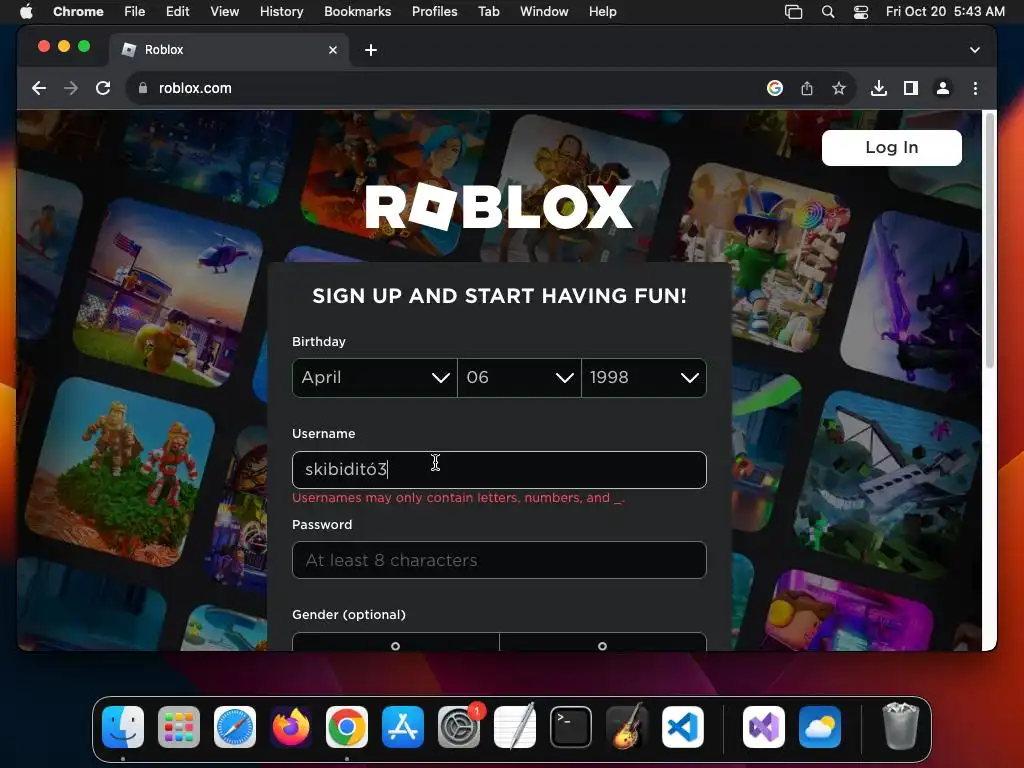The image size is (1024, 768).
Task: Click the Log In button
Action: [x=891, y=148]
